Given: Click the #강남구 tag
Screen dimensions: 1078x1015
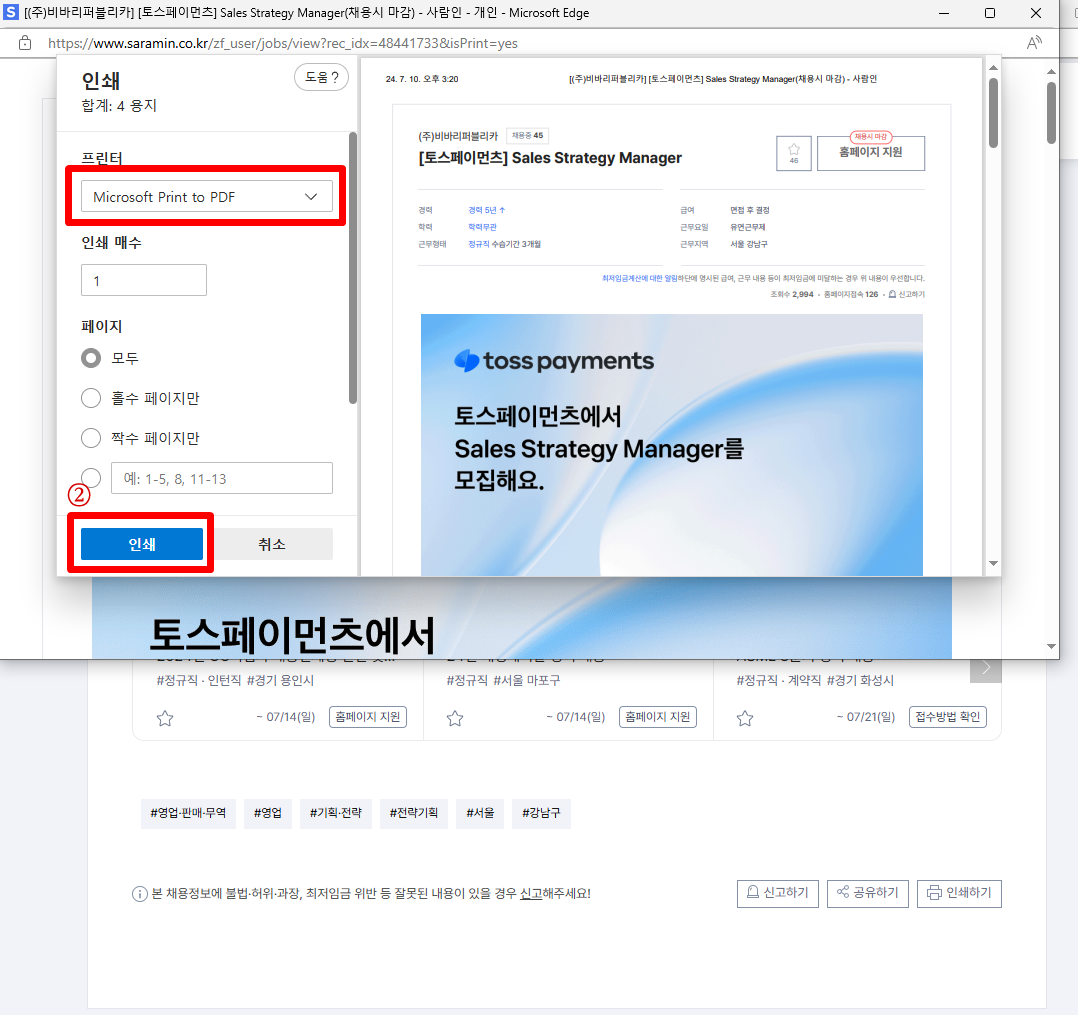Looking at the screenshot, I should tap(541, 813).
